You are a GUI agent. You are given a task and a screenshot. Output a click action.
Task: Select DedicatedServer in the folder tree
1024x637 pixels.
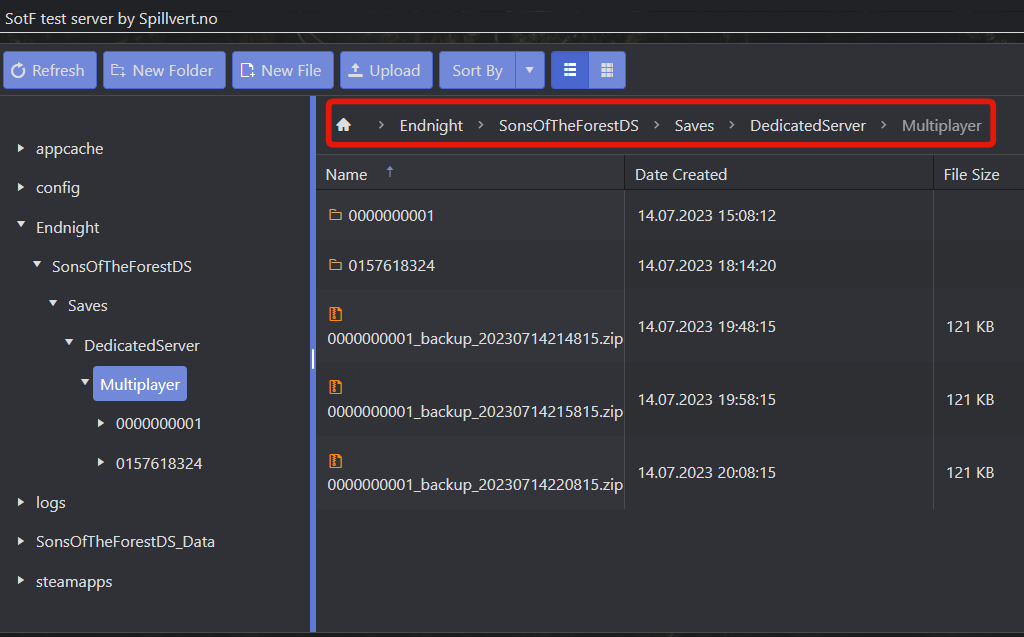(142, 345)
